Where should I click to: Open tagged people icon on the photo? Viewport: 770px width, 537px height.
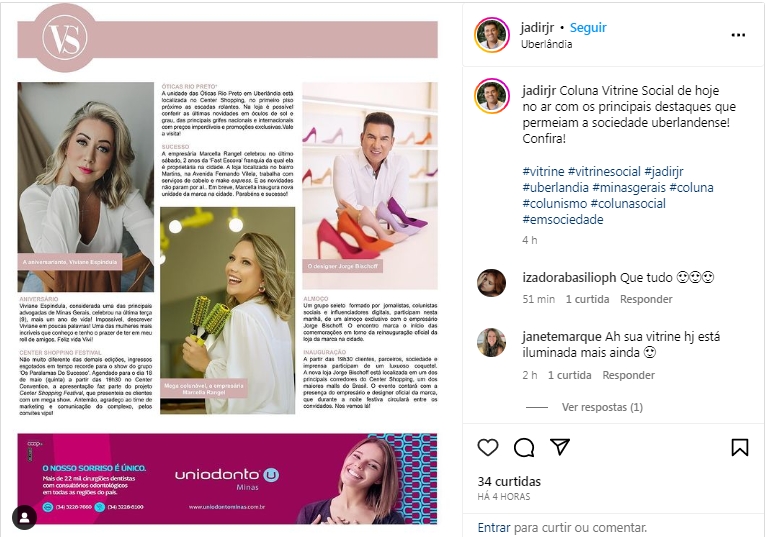25,517
